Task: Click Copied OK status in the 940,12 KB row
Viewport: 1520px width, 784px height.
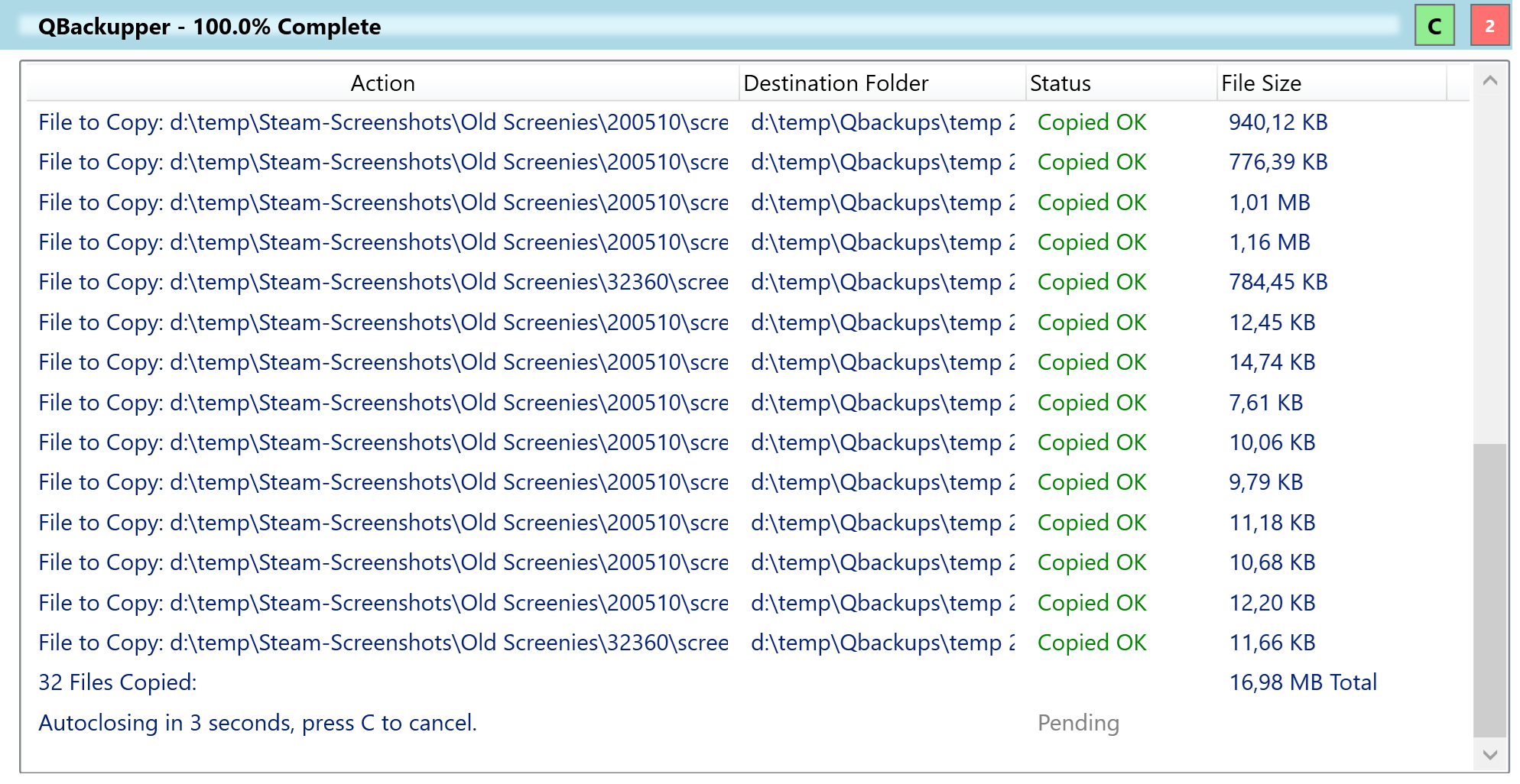Action: click(x=1092, y=122)
